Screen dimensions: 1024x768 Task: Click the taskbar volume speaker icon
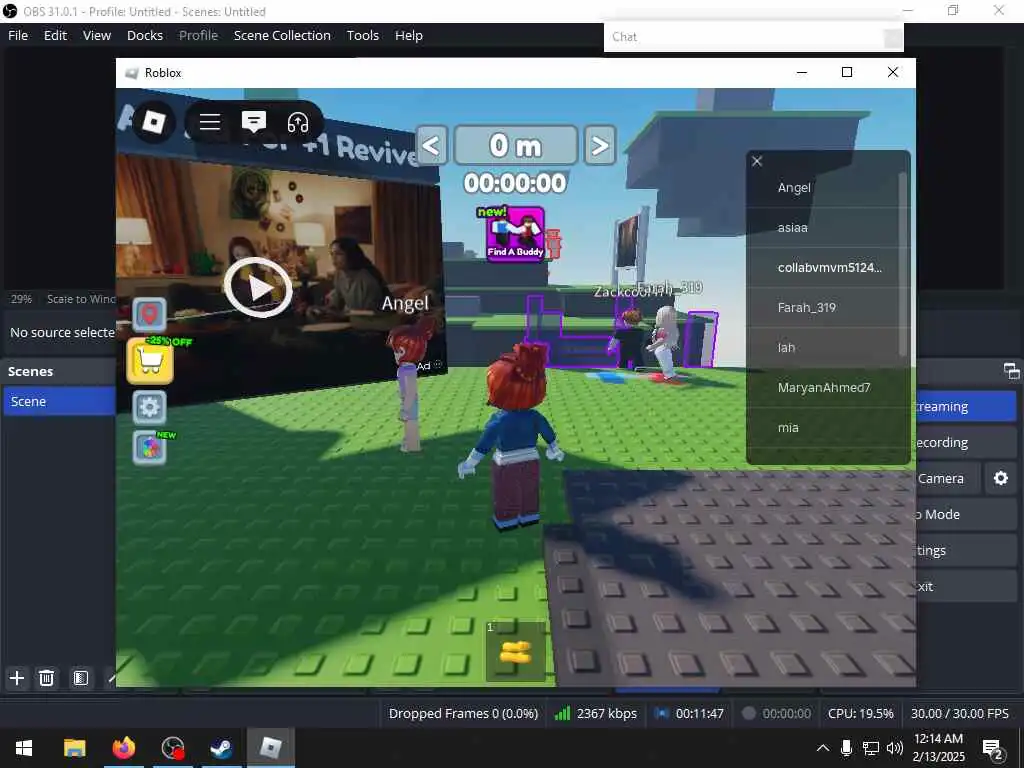coord(895,748)
